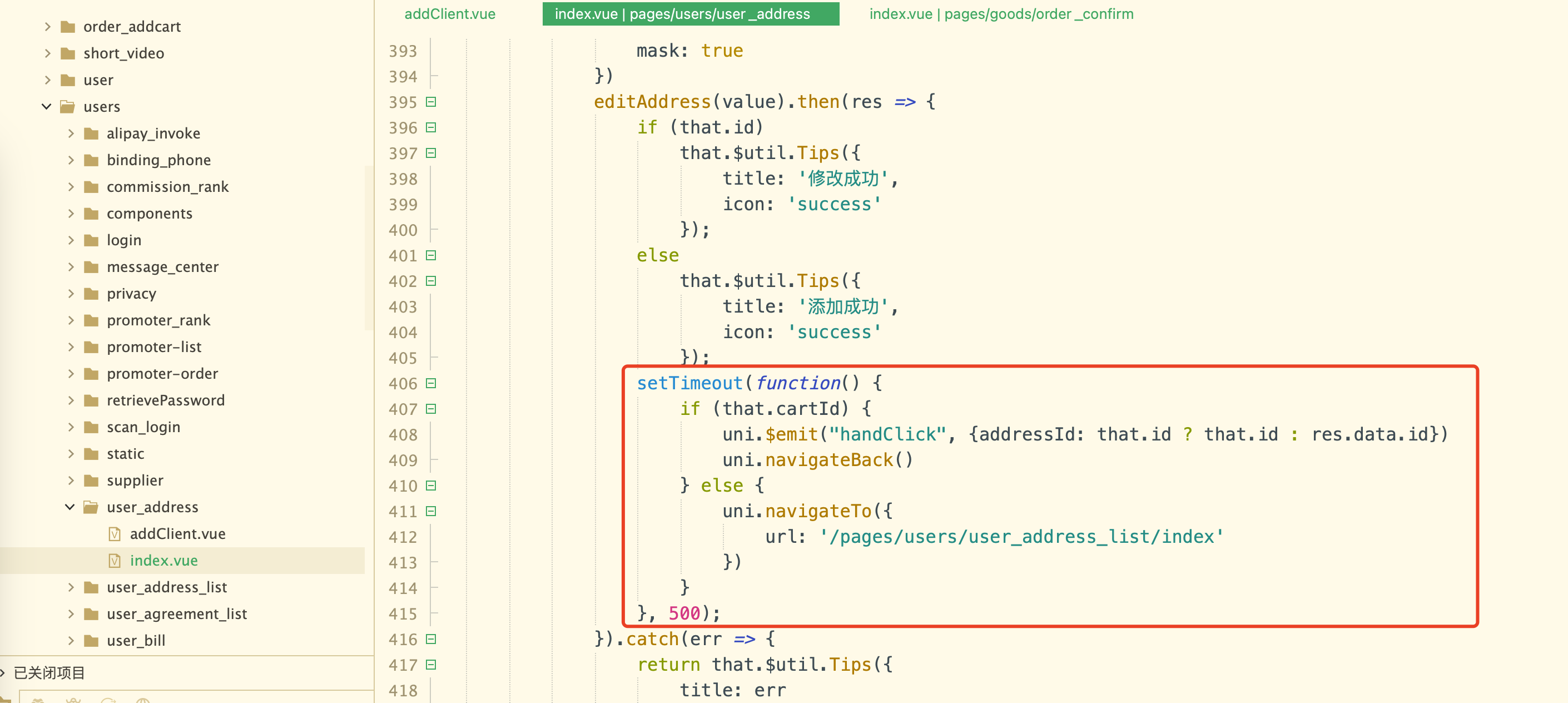
Task: Click the addClient.vue file icon
Action: click(x=115, y=534)
